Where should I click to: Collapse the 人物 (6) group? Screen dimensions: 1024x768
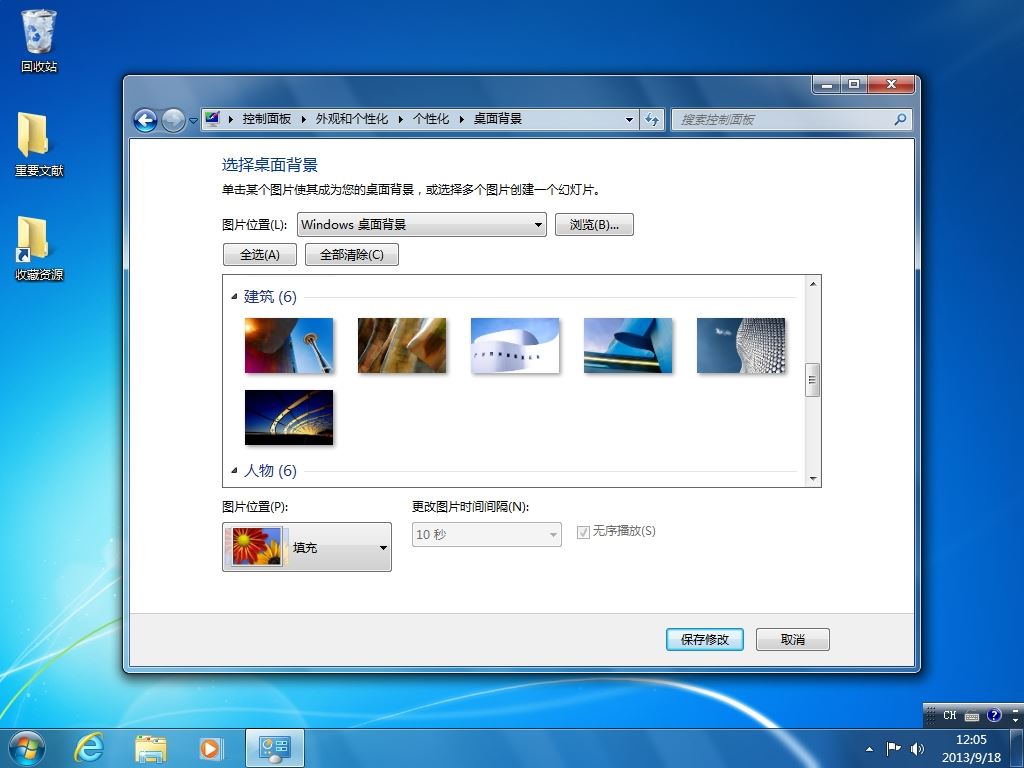tap(234, 470)
